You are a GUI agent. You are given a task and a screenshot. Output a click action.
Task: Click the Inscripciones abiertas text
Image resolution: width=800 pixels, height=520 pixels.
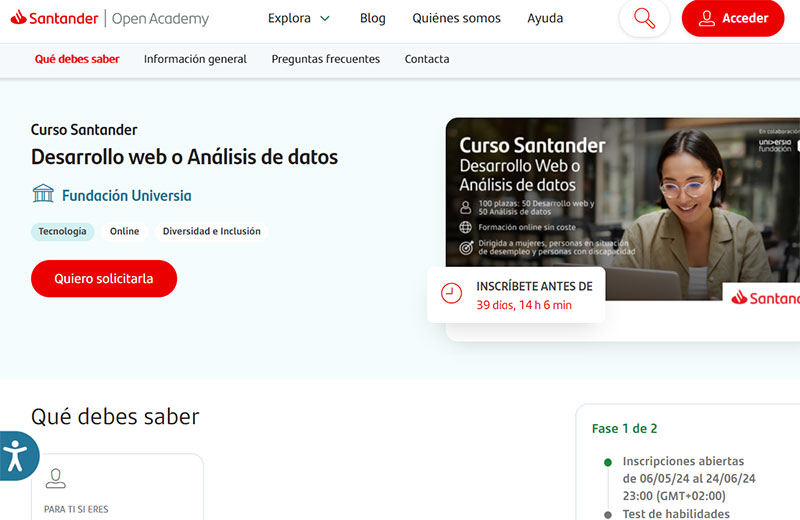[683, 461]
